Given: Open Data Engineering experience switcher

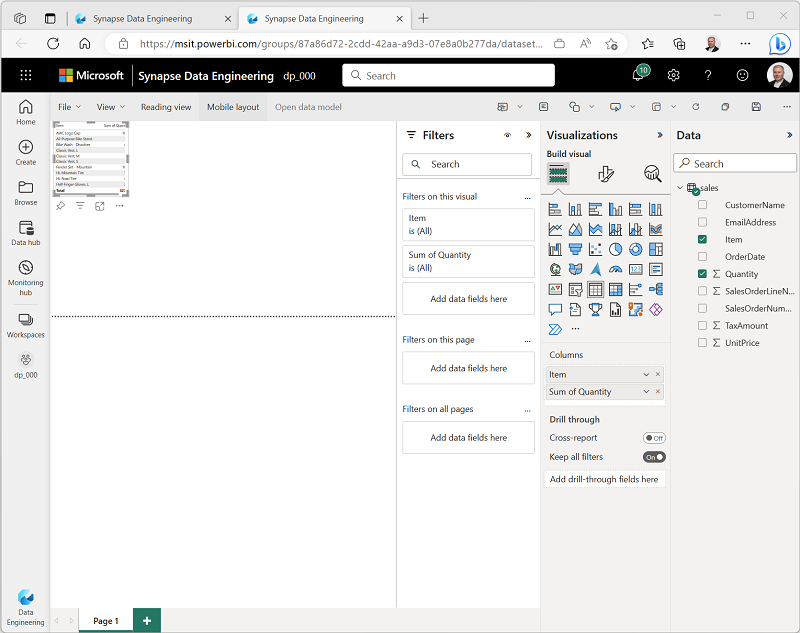Looking at the screenshot, I should tap(26, 608).
